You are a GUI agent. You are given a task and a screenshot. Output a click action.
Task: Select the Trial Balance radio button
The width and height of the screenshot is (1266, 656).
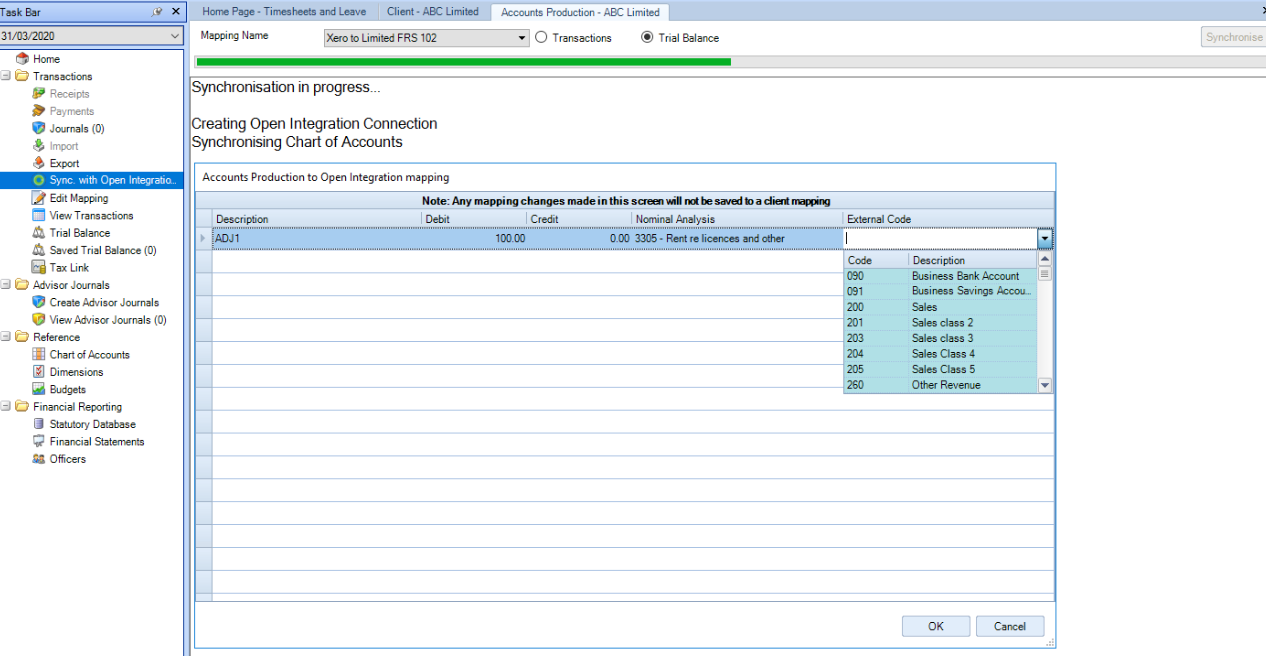click(647, 38)
